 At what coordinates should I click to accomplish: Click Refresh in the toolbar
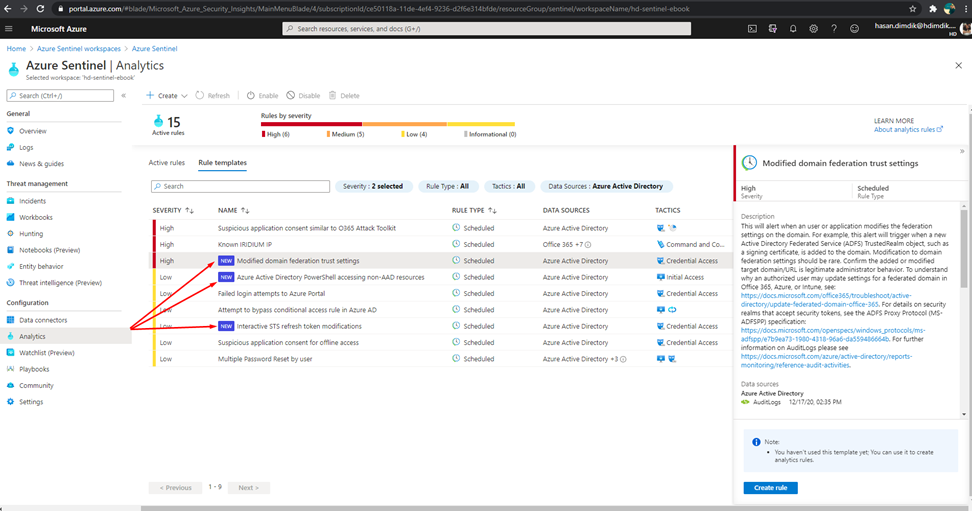pos(213,96)
